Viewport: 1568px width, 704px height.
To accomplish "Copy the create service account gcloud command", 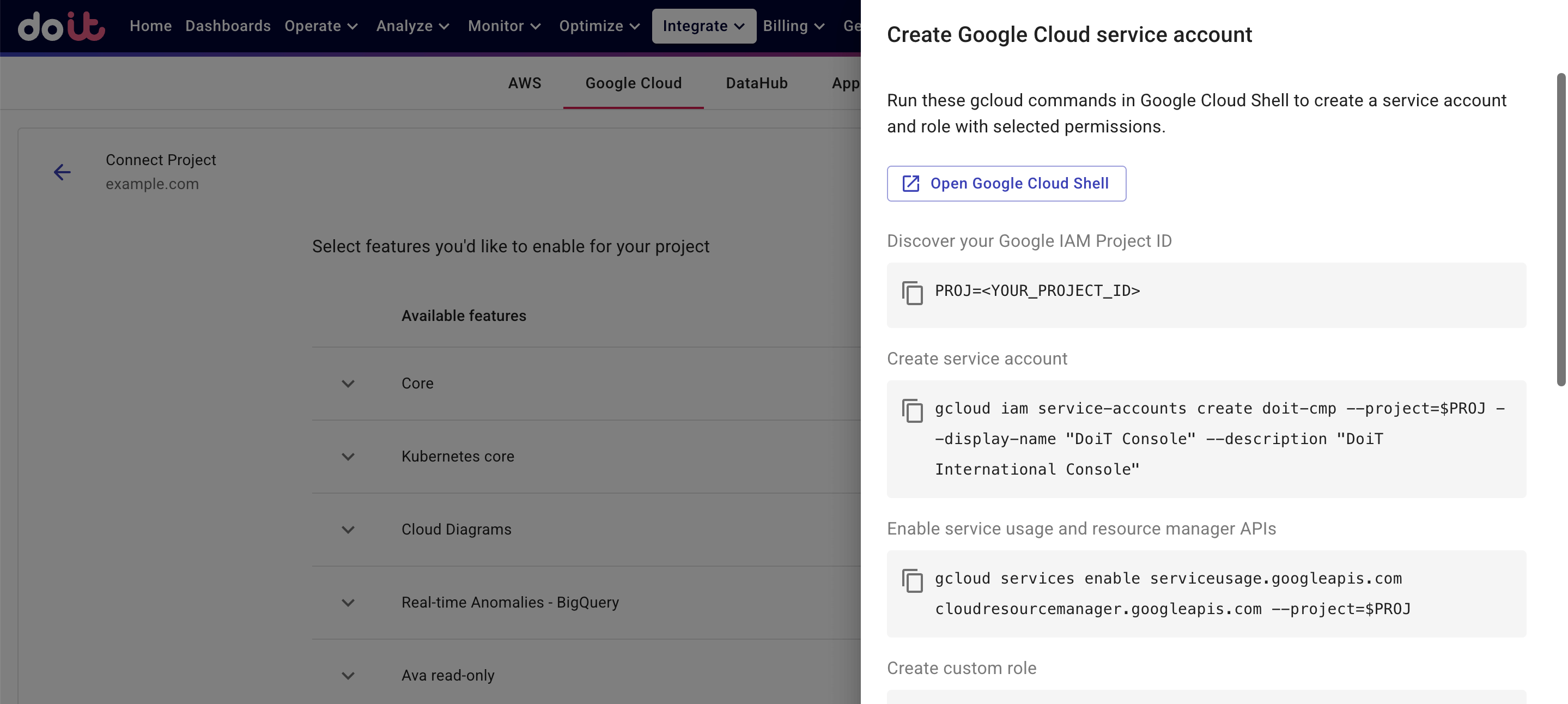I will [913, 411].
